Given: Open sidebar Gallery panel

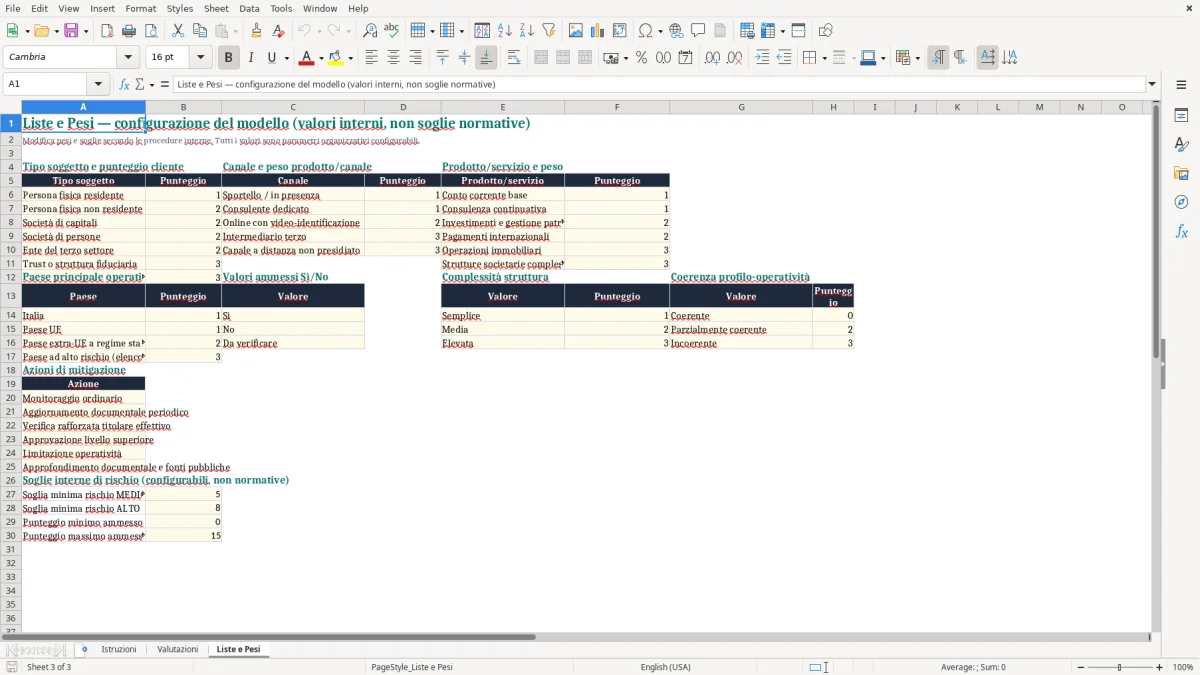Looking at the screenshot, I should pyautogui.click(x=1181, y=173).
